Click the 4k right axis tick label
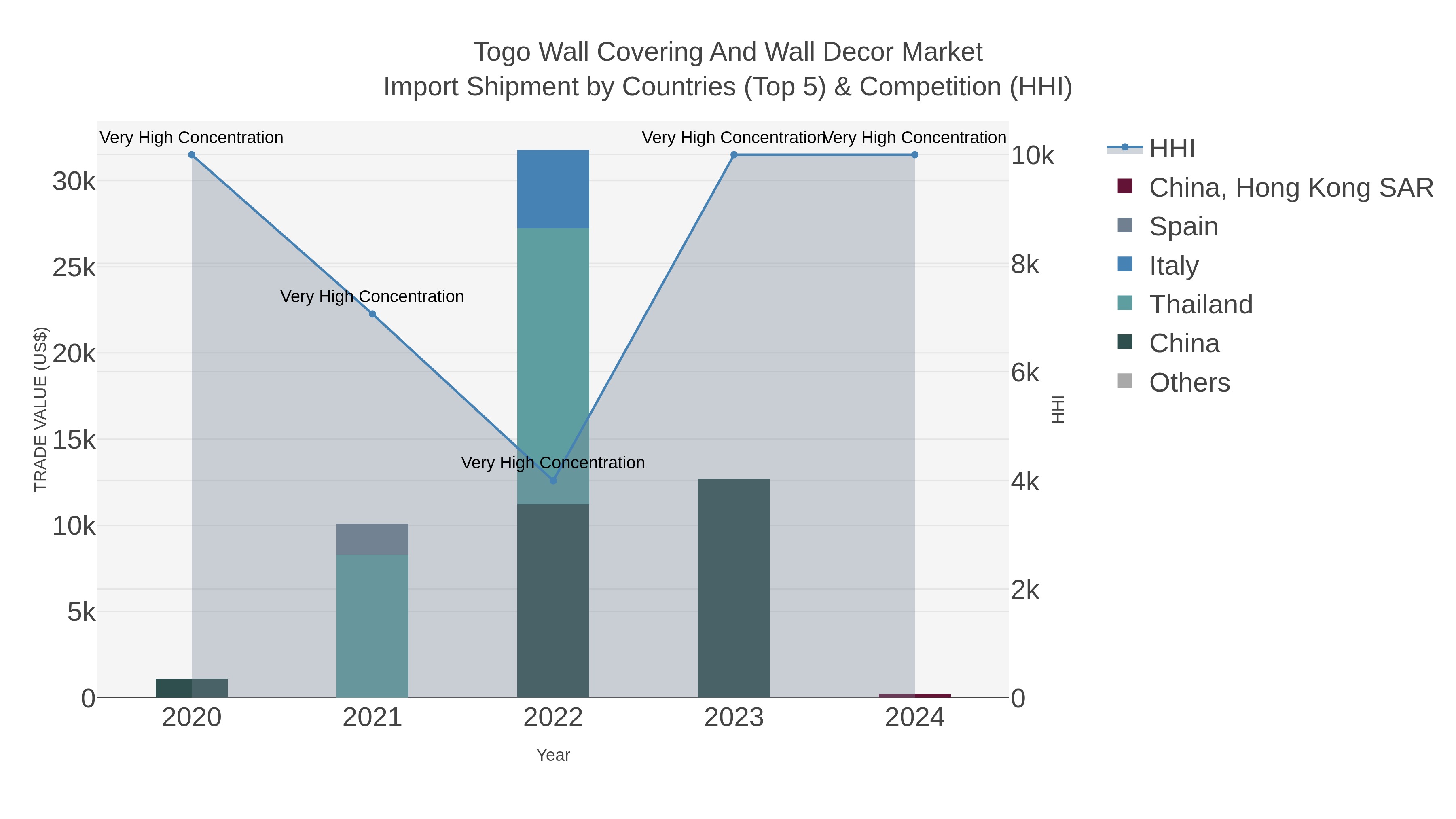The height and width of the screenshot is (819, 1456). [x=1025, y=482]
